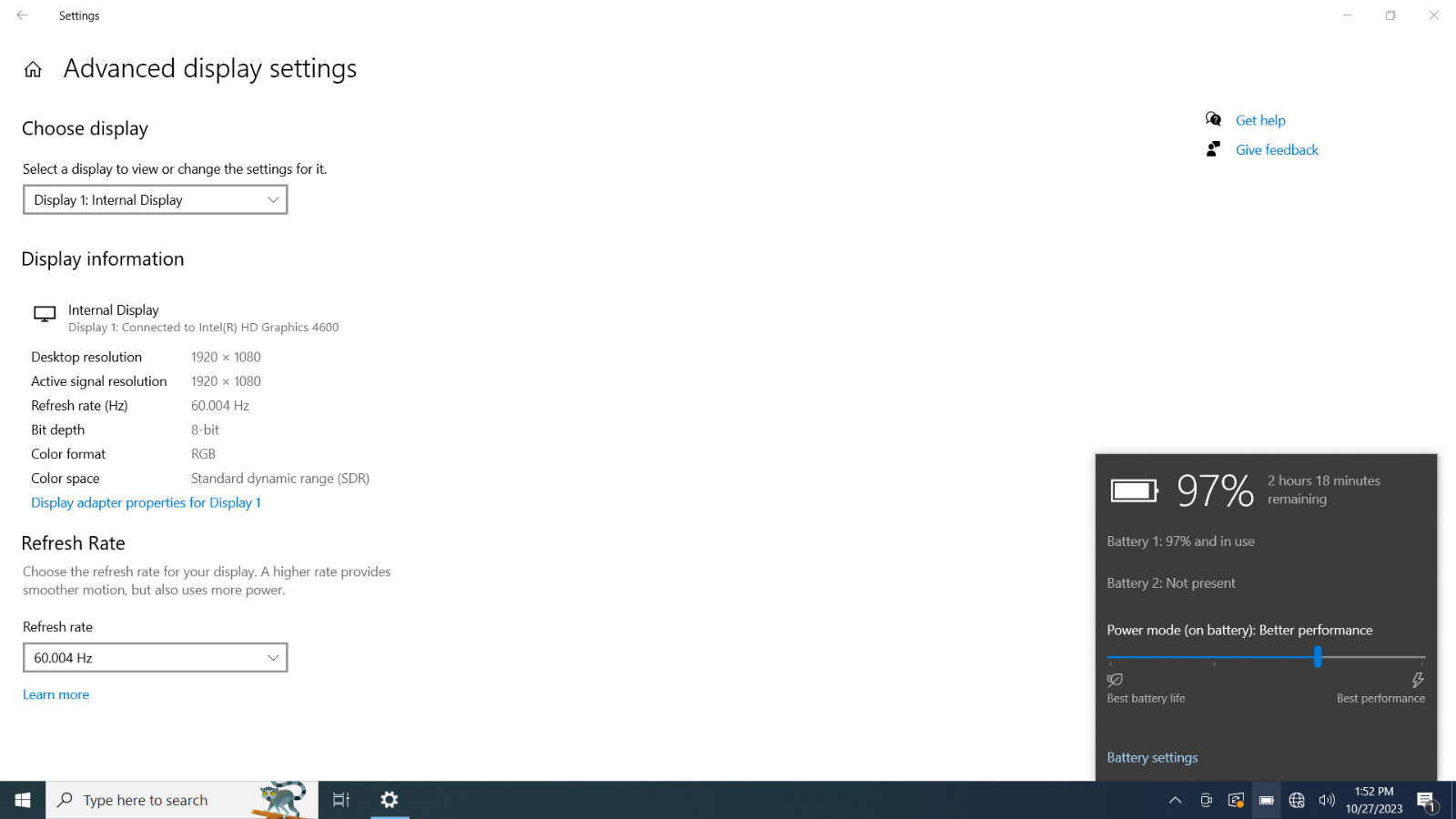The image size is (1456, 819).
Task: Click 'Display 1: Connected to Intel(R) HD Graphics 4600'
Action: [204, 328]
